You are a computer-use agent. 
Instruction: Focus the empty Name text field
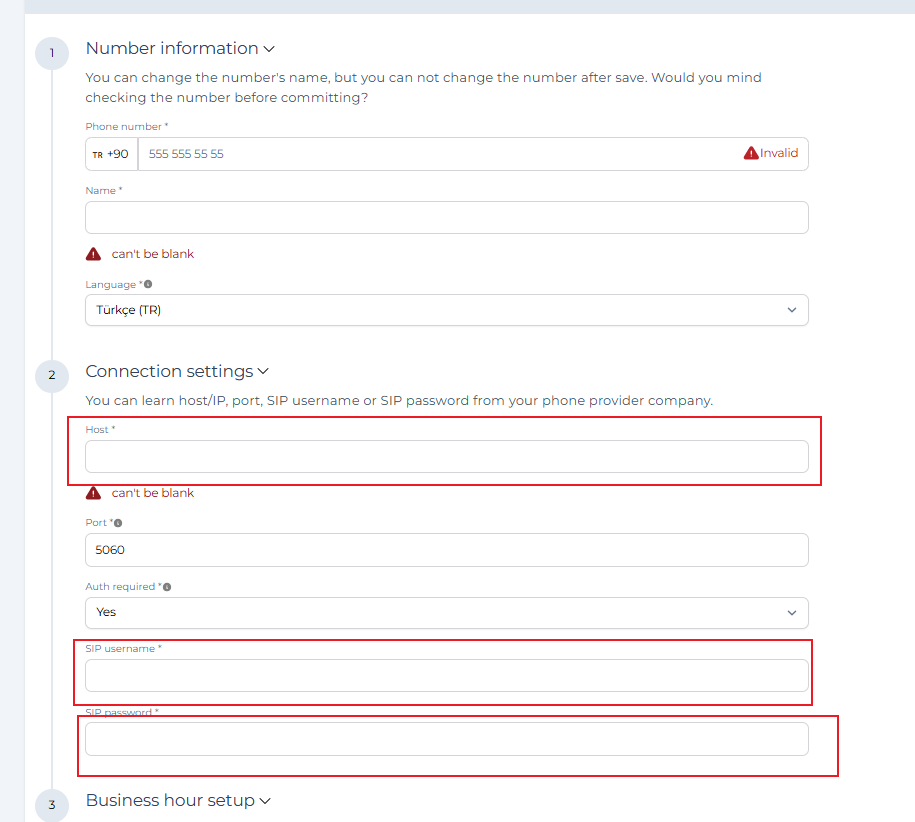(x=446, y=218)
